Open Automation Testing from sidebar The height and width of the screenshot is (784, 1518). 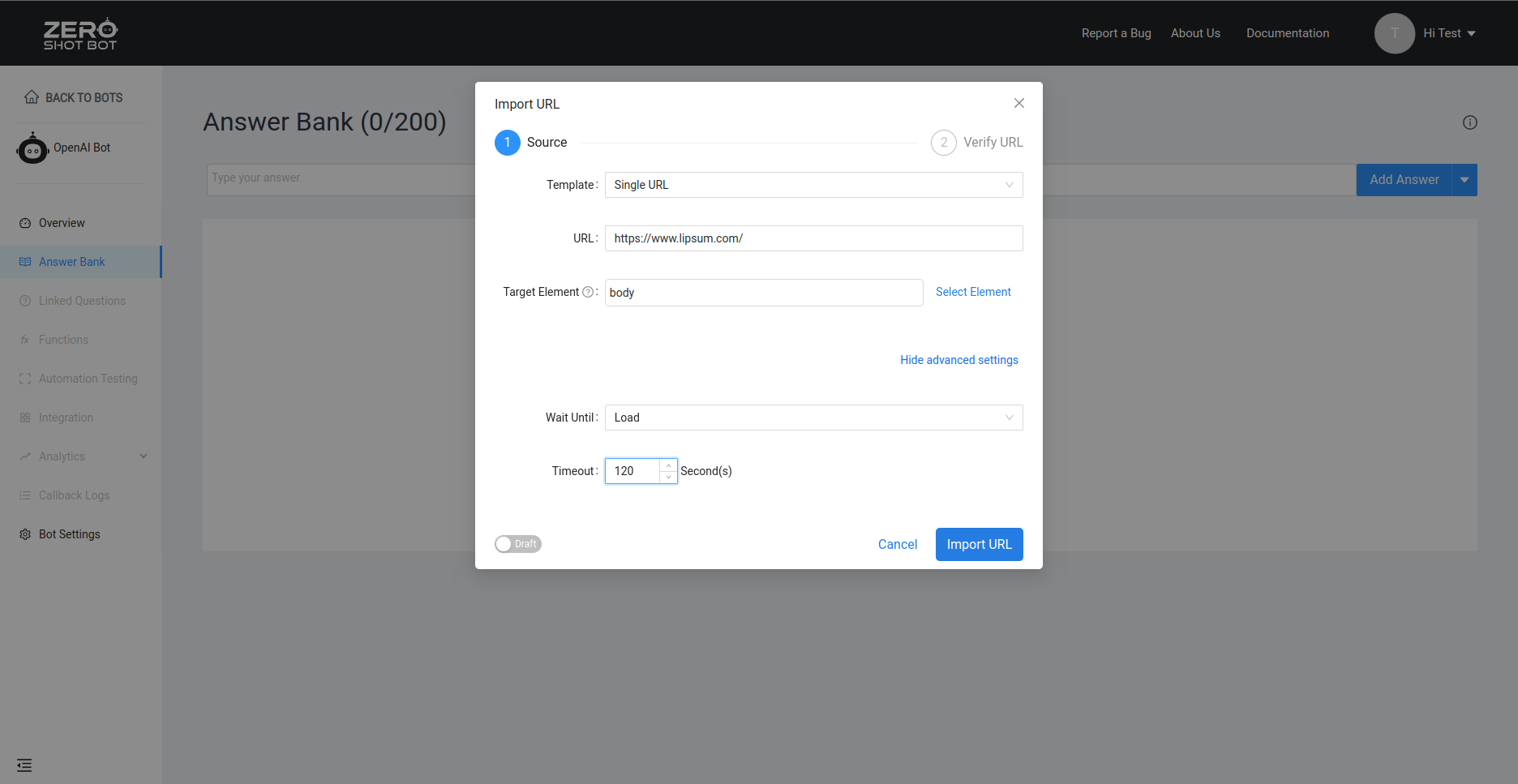click(x=88, y=378)
